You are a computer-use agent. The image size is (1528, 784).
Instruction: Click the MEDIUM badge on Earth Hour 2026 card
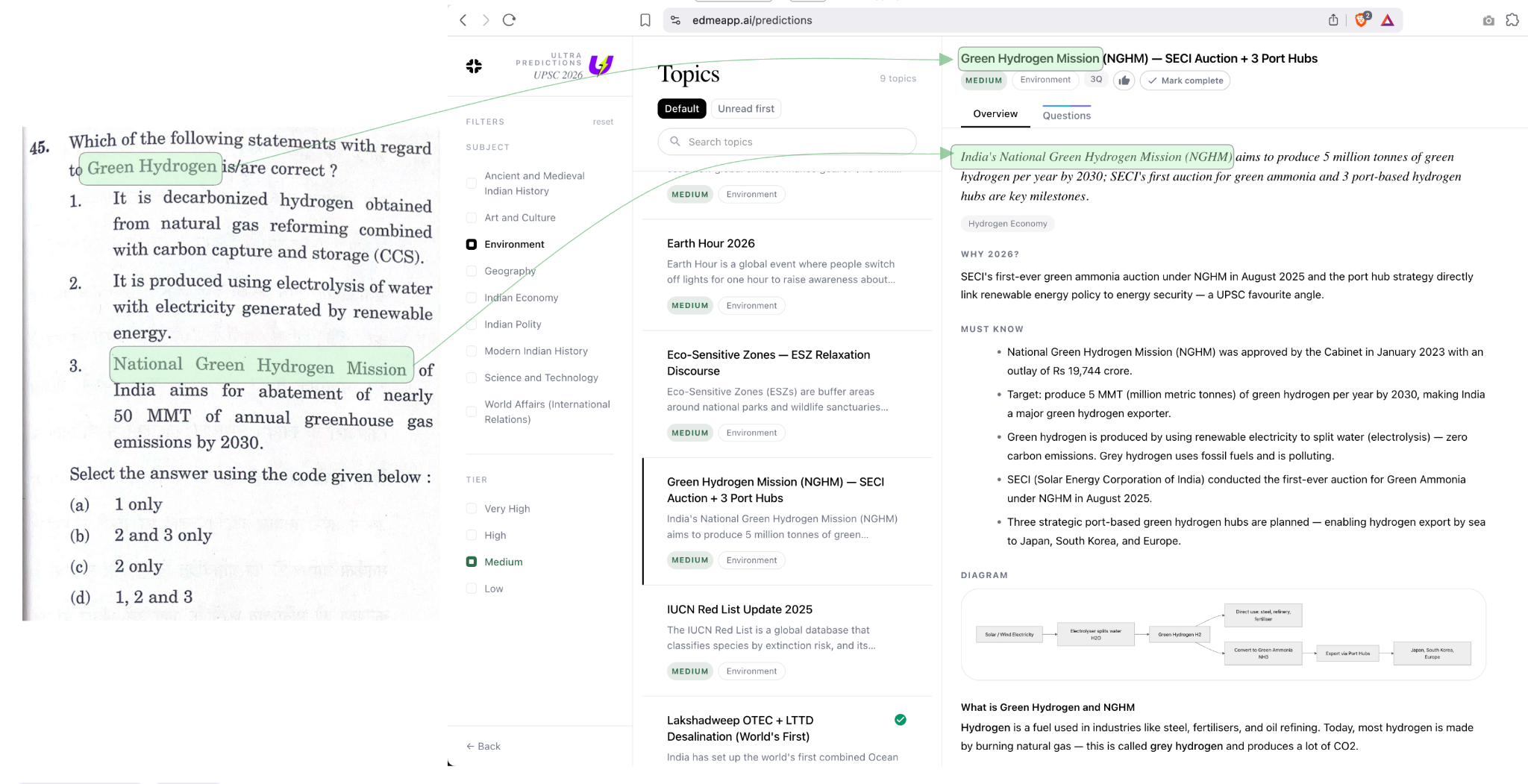tap(690, 306)
